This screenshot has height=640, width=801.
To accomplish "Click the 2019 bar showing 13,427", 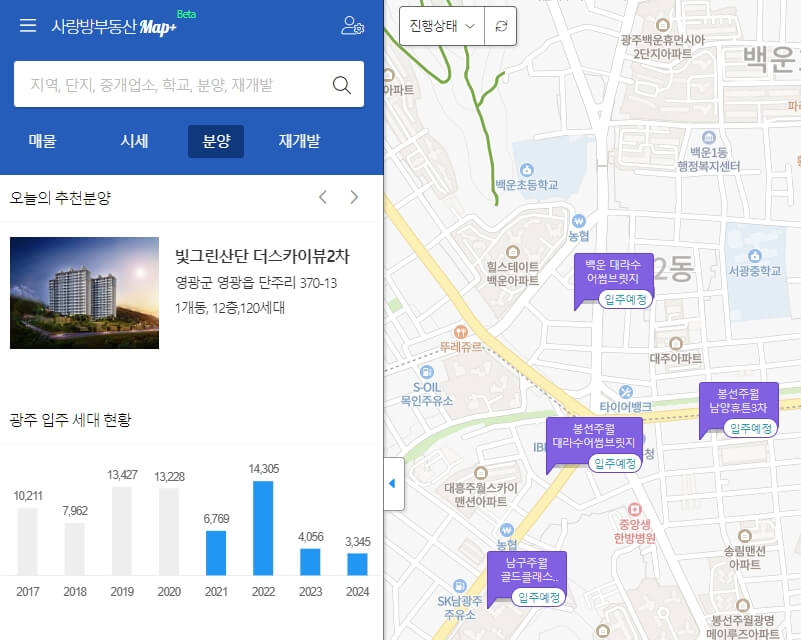I will coord(122,531).
